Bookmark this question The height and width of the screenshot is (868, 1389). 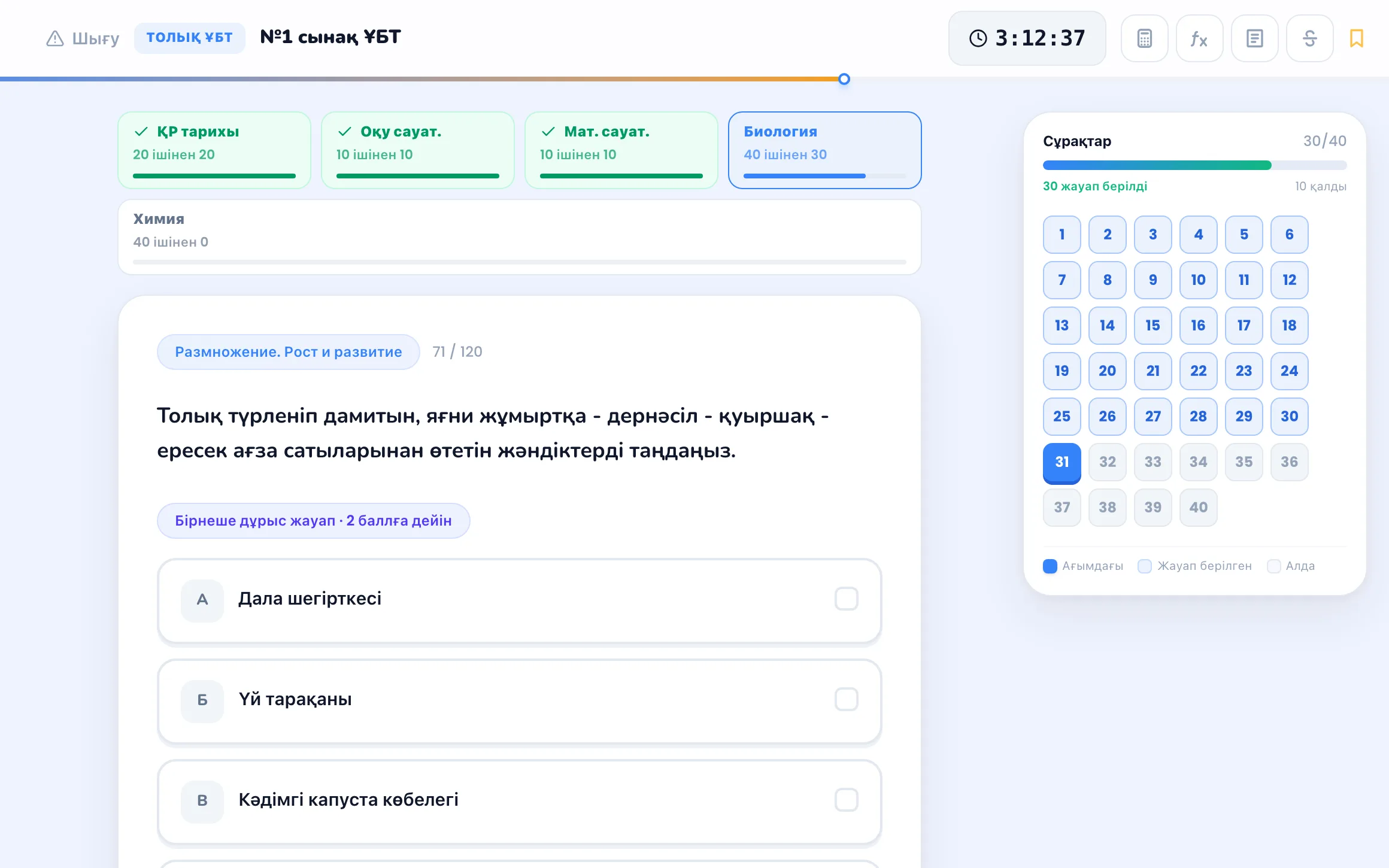click(x=1356, y=38)
